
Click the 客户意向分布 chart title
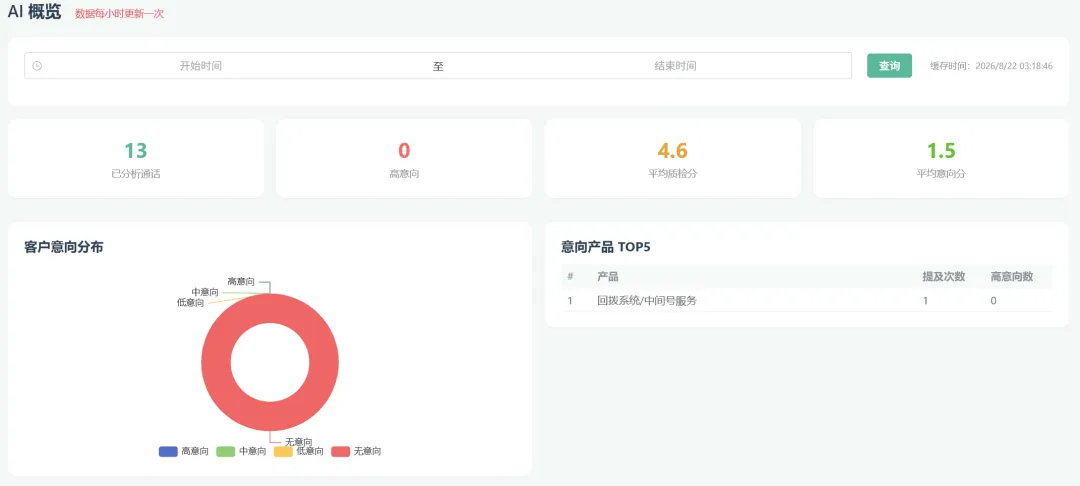[x=63, y=247]
